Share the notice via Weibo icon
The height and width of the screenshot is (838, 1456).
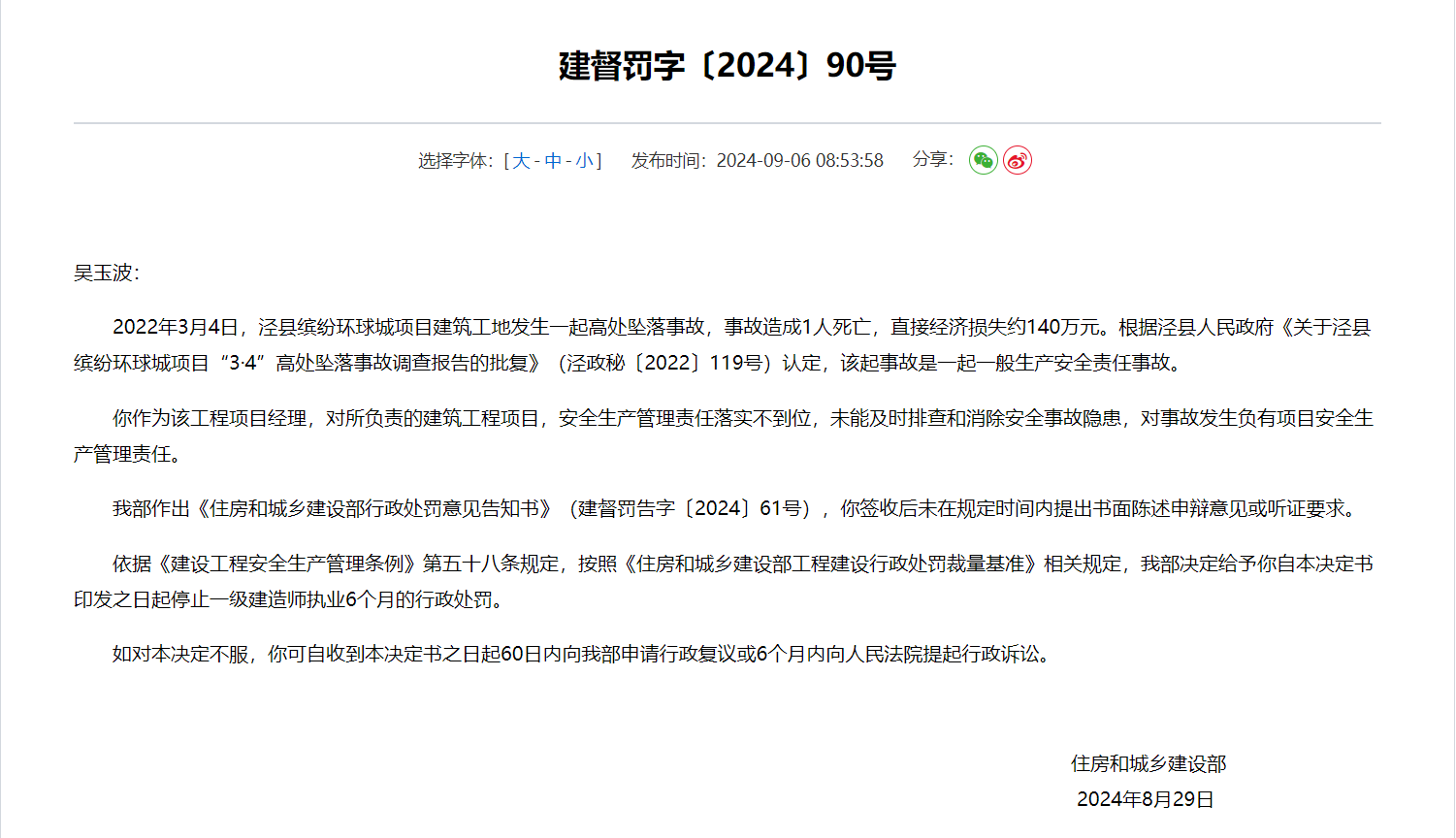[x=1018, y=160]
